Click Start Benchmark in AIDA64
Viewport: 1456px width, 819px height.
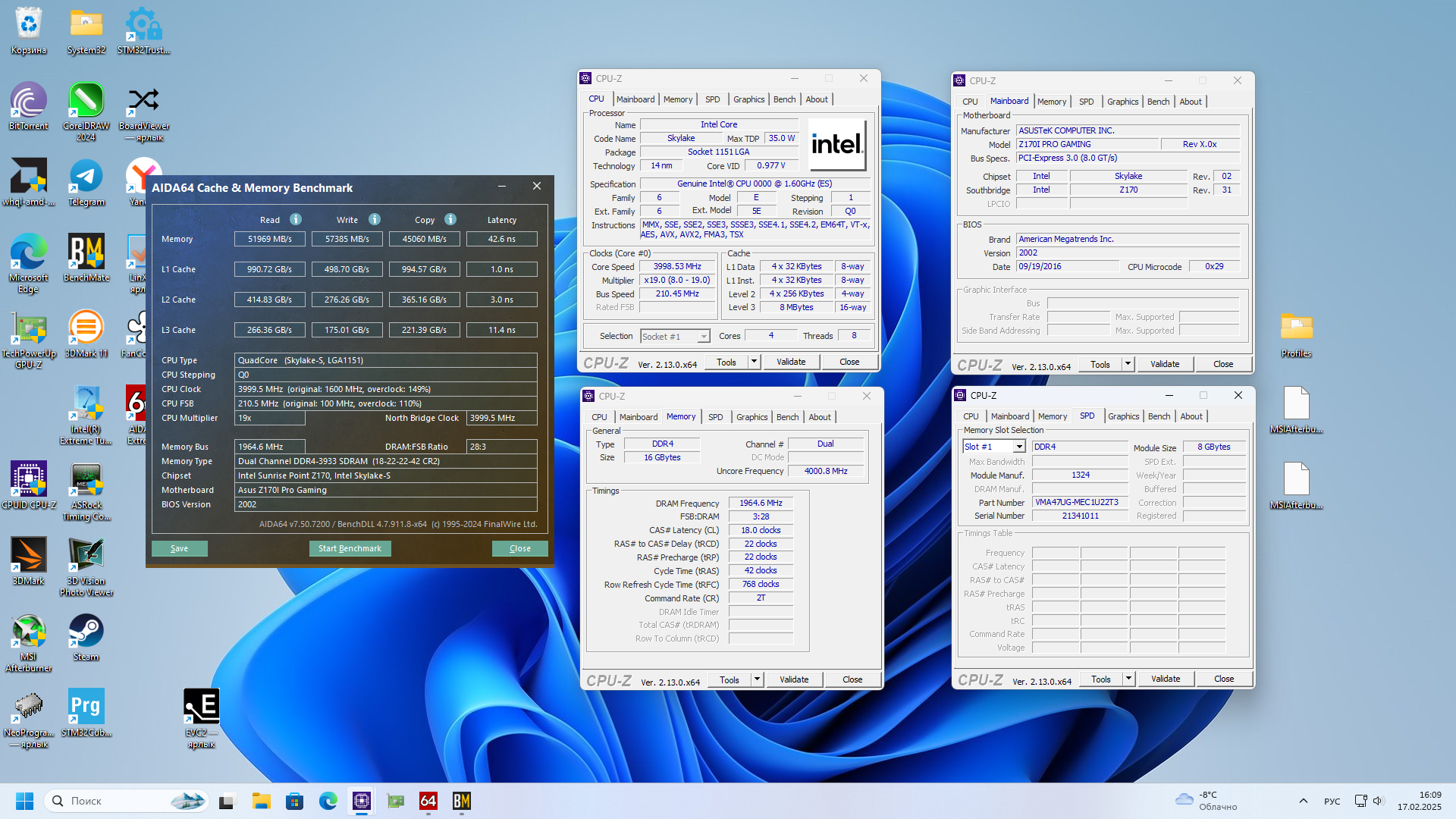point(350,548)
